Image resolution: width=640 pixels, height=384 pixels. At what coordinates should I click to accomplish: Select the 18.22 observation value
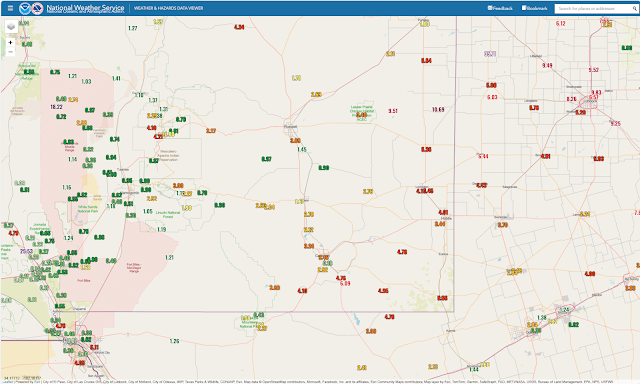56,107
